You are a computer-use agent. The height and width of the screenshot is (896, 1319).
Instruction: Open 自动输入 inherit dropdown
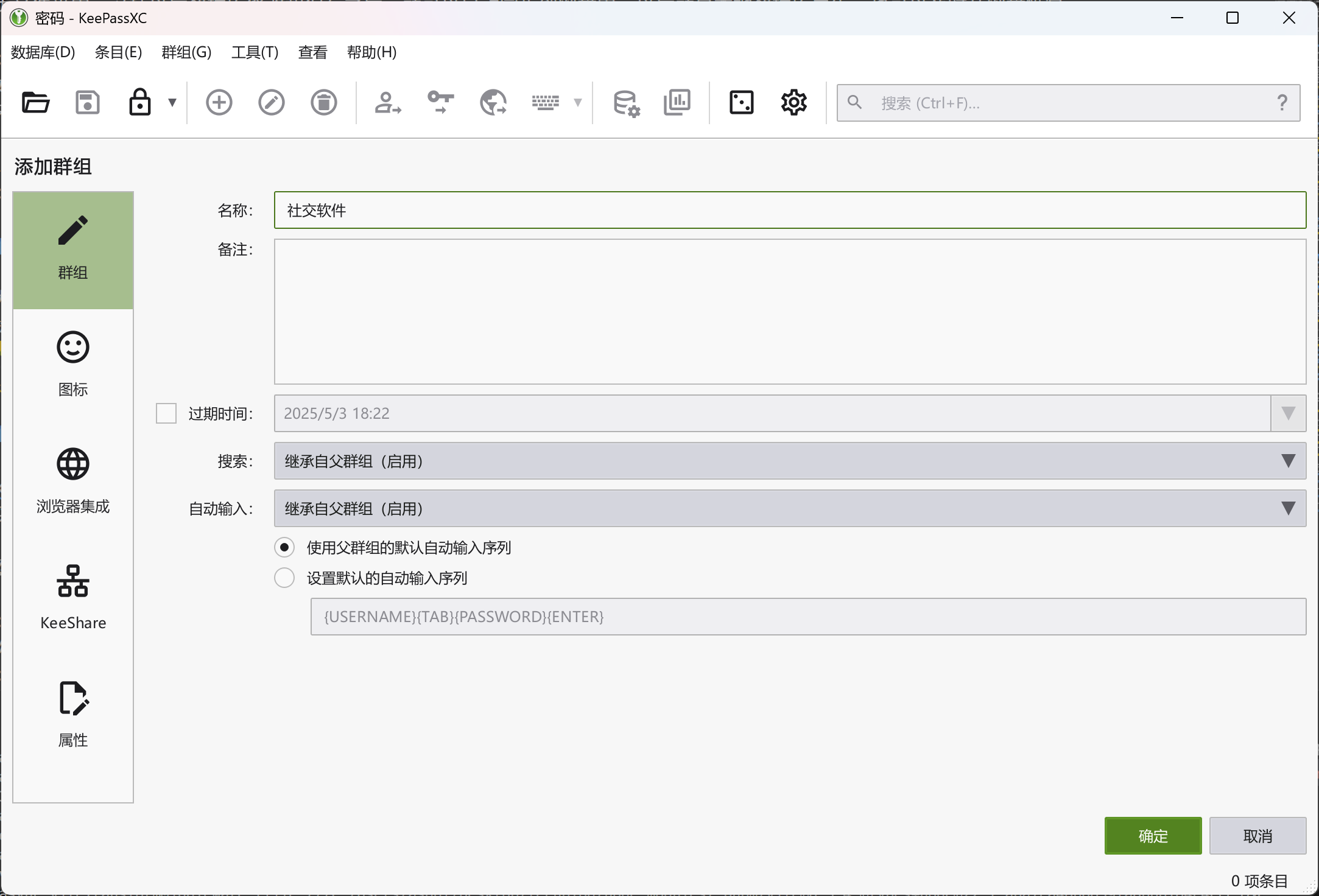[x=790, y=508]
